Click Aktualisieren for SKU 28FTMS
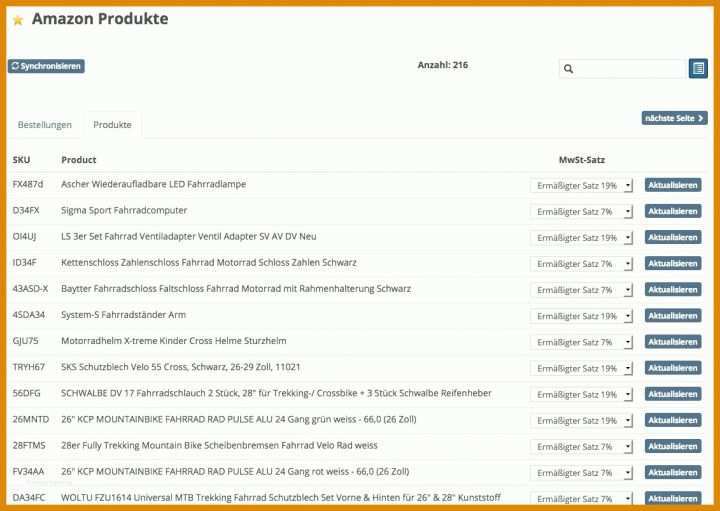Image resolution: width=720 pixels, height=511 pixels. [673, 446]
